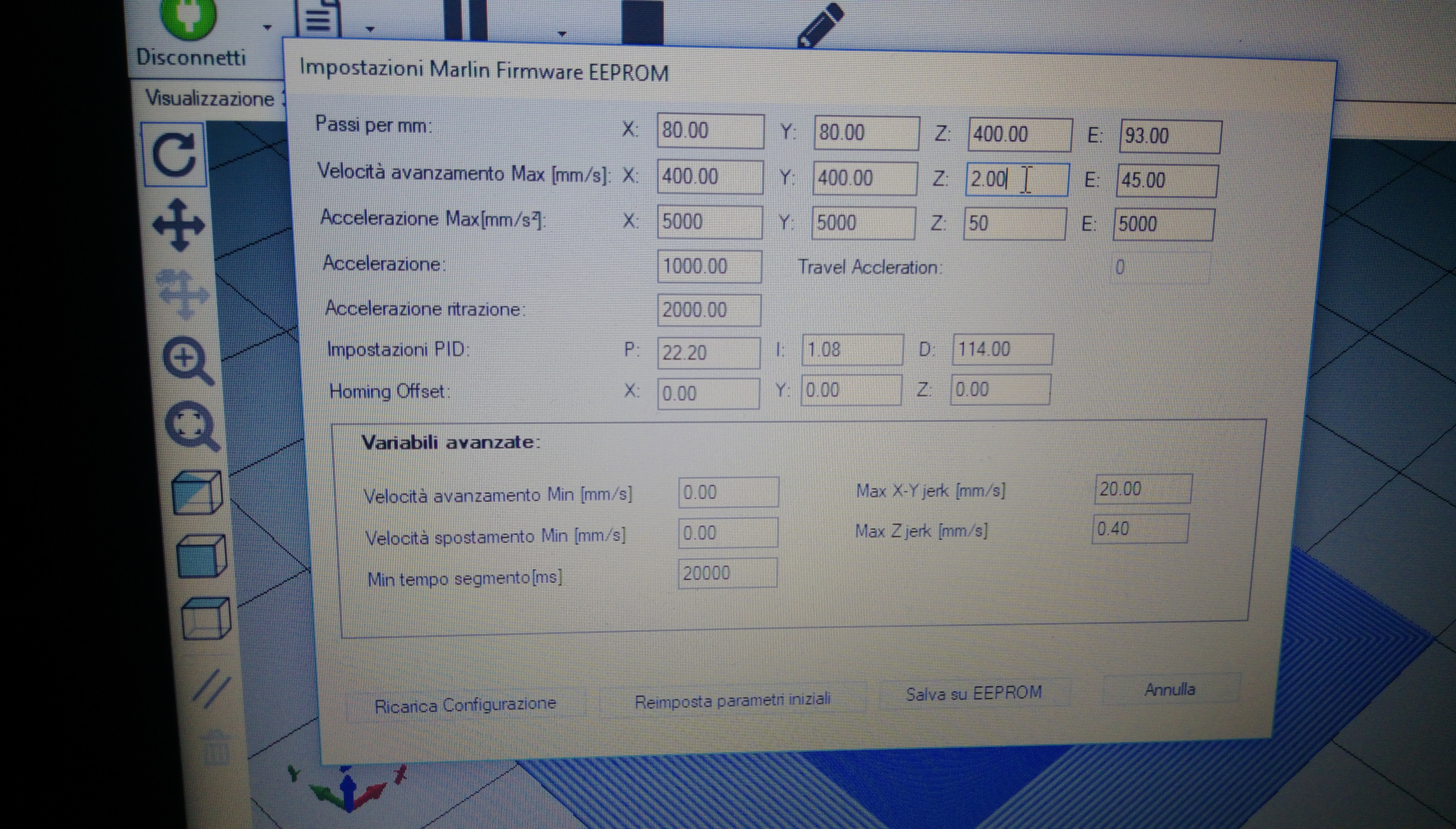Click the Accelerazione field 1000.00
Screen dimensions: 1456x829
(709, 266)
